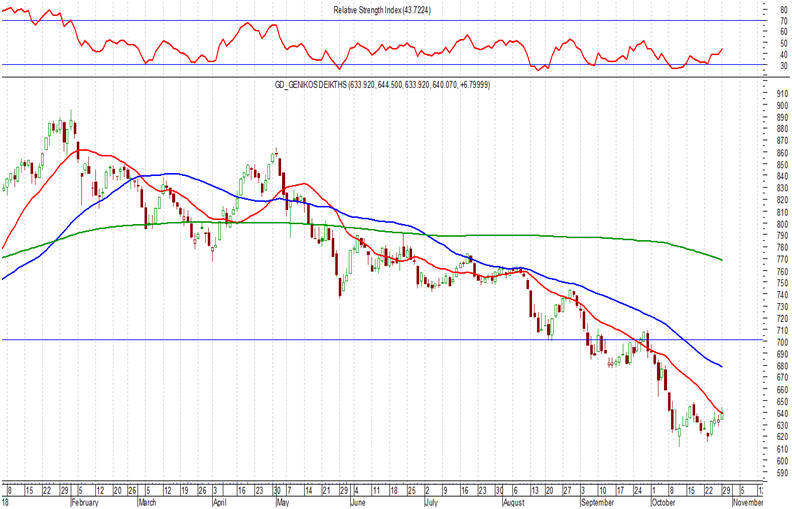
Task: Click the 600 price level on the axis
Action: tap(783, 461)
